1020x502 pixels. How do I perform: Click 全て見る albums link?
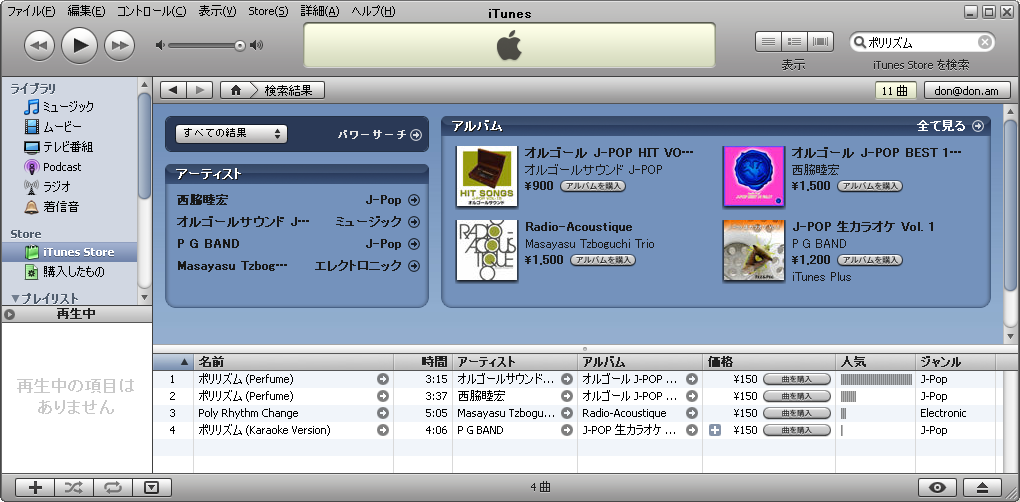click(950, 126)
